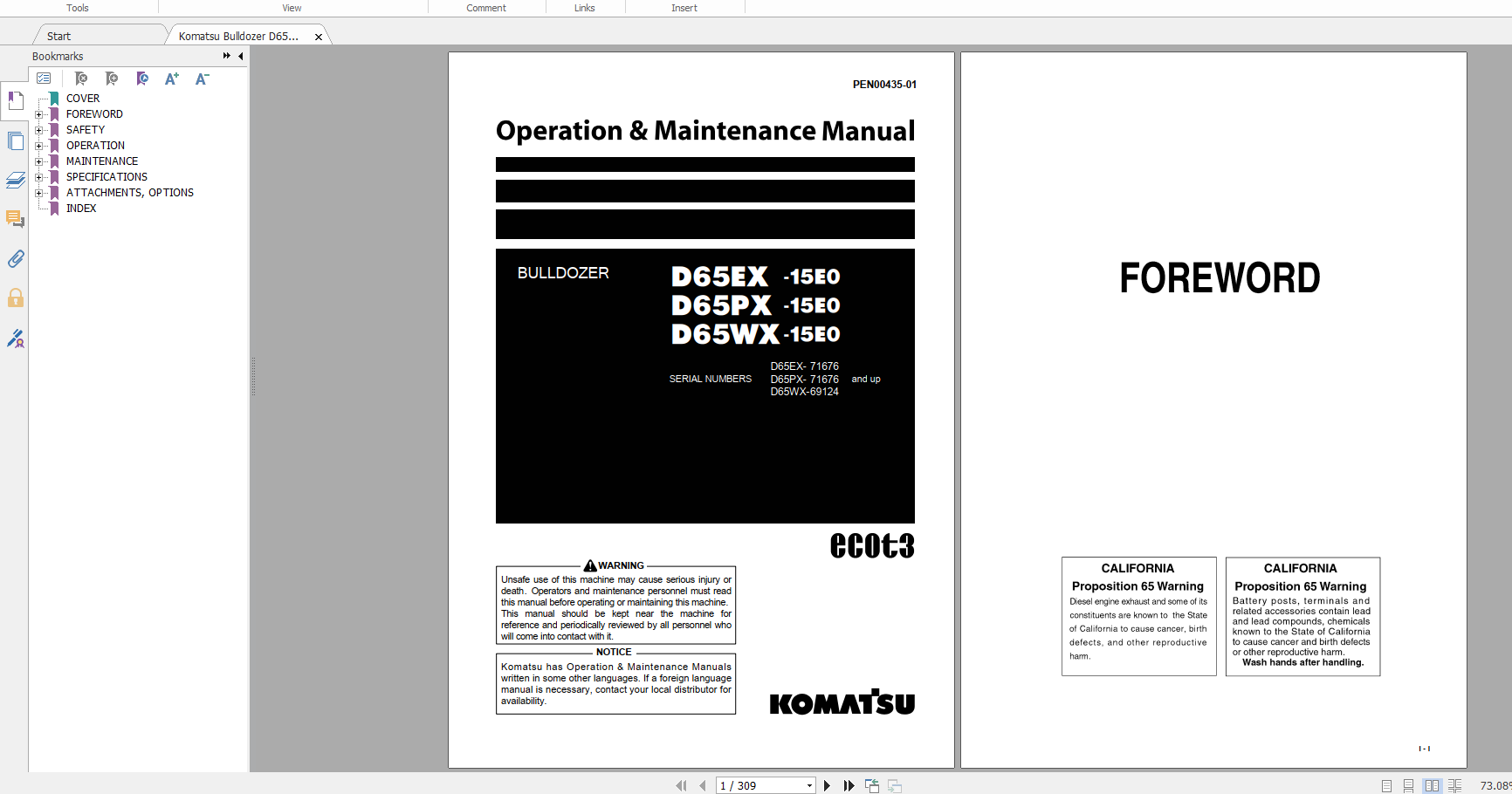Go to the previous page
1512x794 pixels.
click(703, 785)
